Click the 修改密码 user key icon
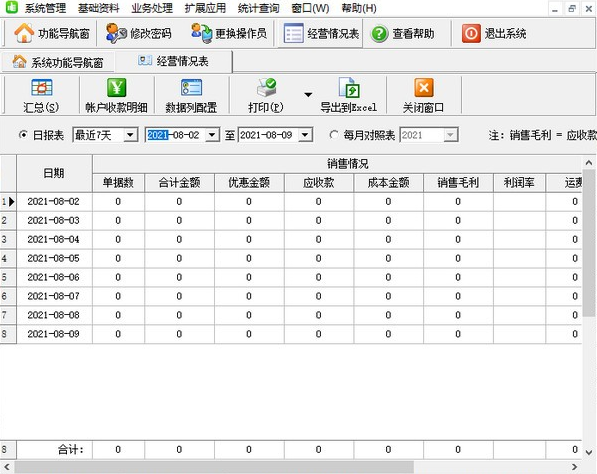Viewport: 597px width, 474px height. pyautogui.click(x=116, y=33)
